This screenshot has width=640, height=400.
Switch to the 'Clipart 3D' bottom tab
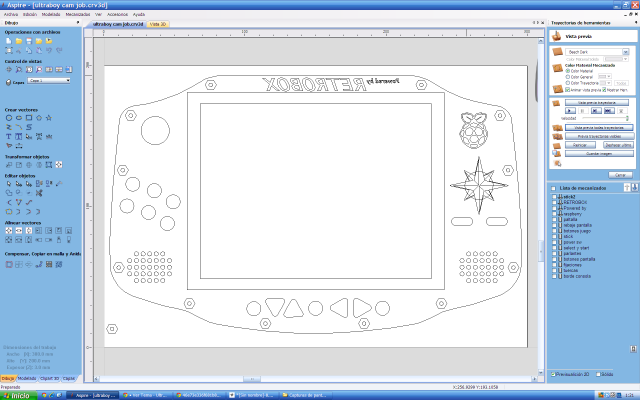49,378
